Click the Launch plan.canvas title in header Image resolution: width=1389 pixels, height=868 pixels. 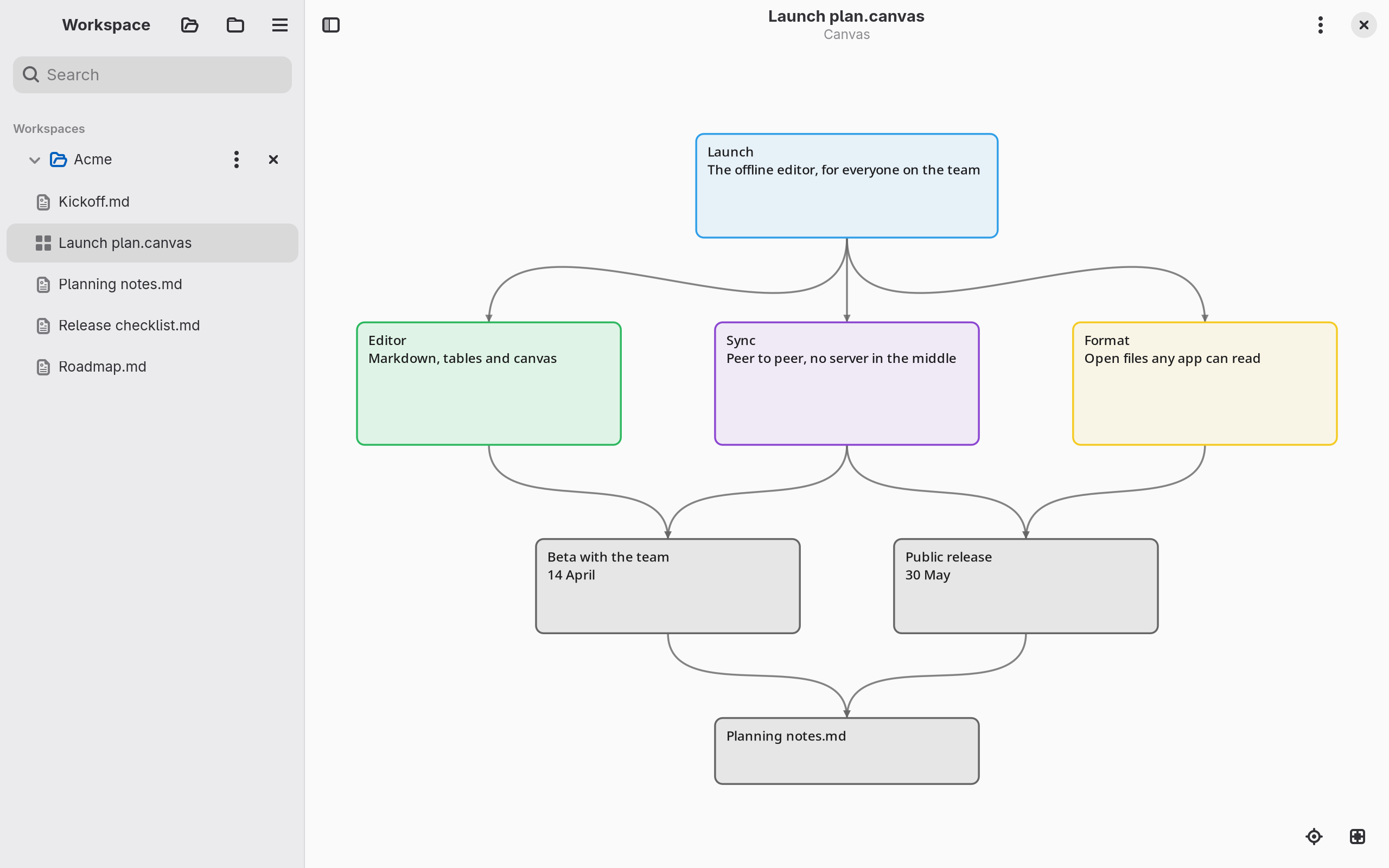[x=846, y=16]
